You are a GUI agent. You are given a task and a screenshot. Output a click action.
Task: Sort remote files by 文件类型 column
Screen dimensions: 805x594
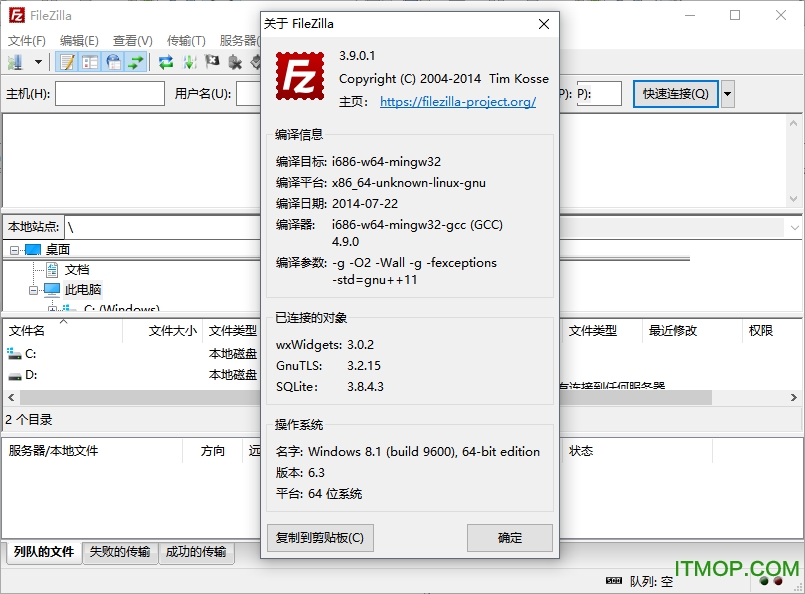click(602, 331)
